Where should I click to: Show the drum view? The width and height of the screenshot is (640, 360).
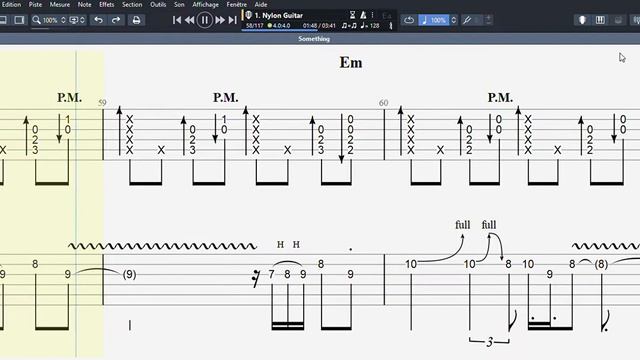[618, 20]
